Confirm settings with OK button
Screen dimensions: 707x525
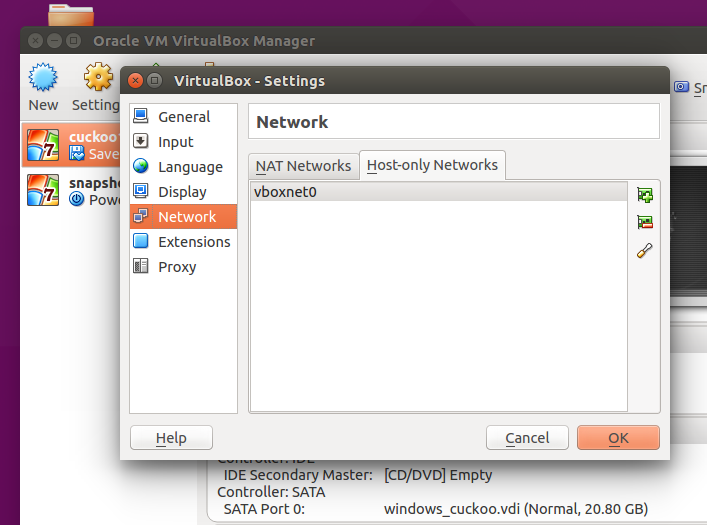click(618, 438)
